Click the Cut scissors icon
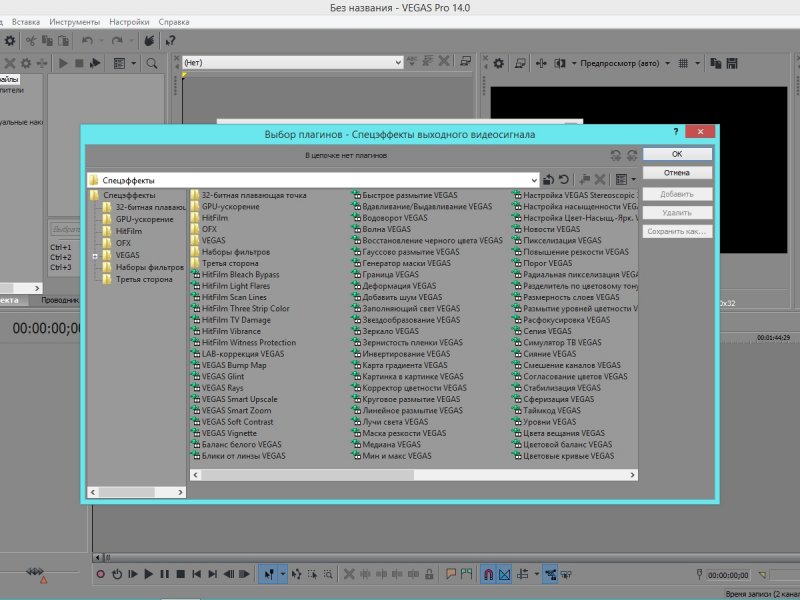The width and height of the screenshot is (800, 600). click(x=31, y=41)
